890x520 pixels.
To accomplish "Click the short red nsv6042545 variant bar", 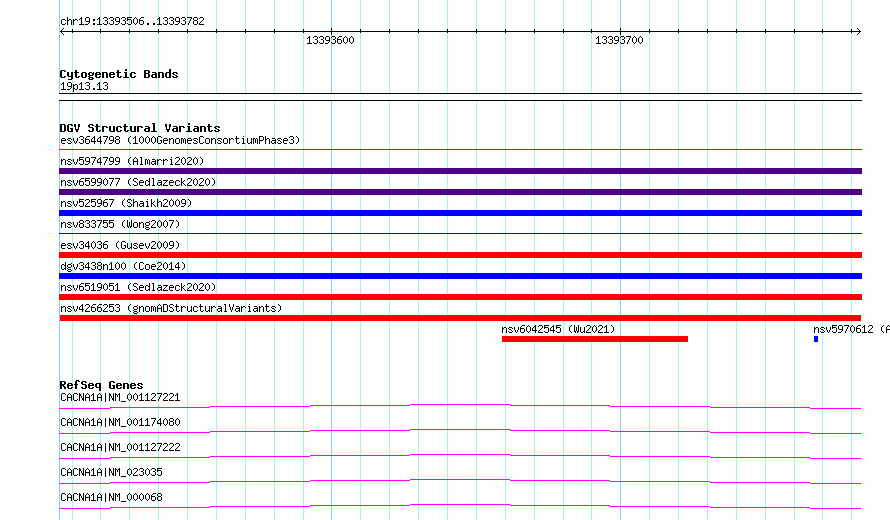I will click(x=595, y=339).
